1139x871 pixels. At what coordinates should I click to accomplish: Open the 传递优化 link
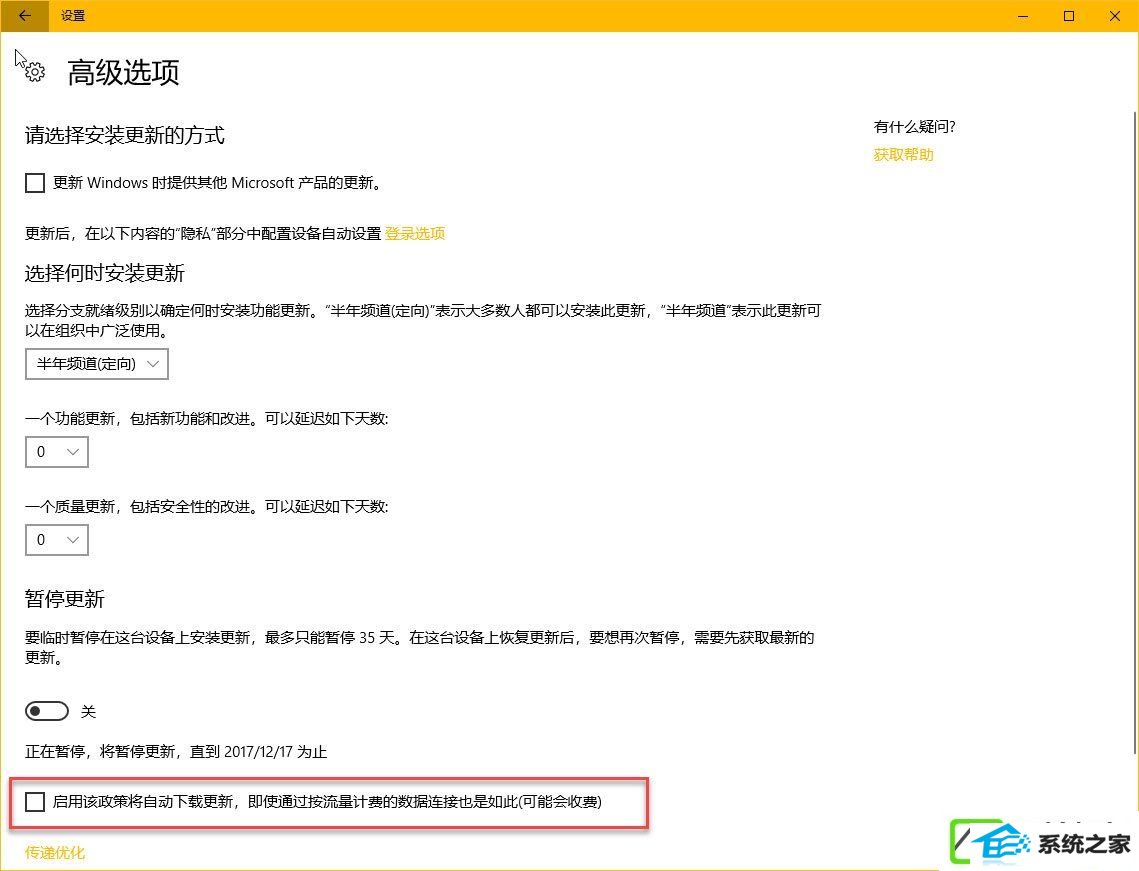[55, 853]
